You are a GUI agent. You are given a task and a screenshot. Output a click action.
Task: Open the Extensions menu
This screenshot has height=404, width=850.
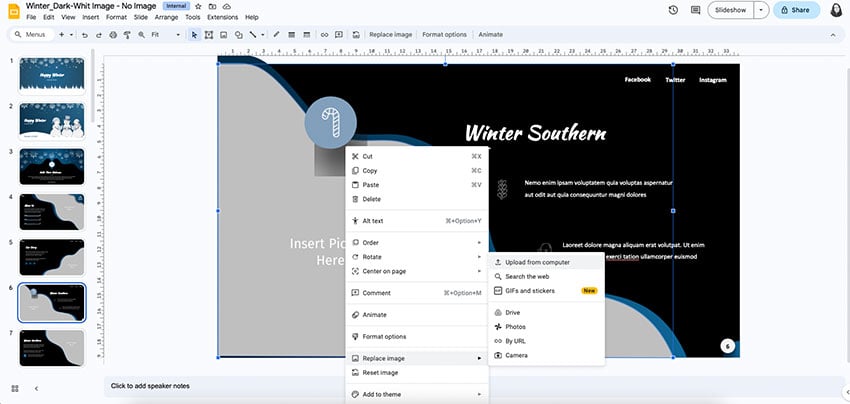click(x=222, y=17)
